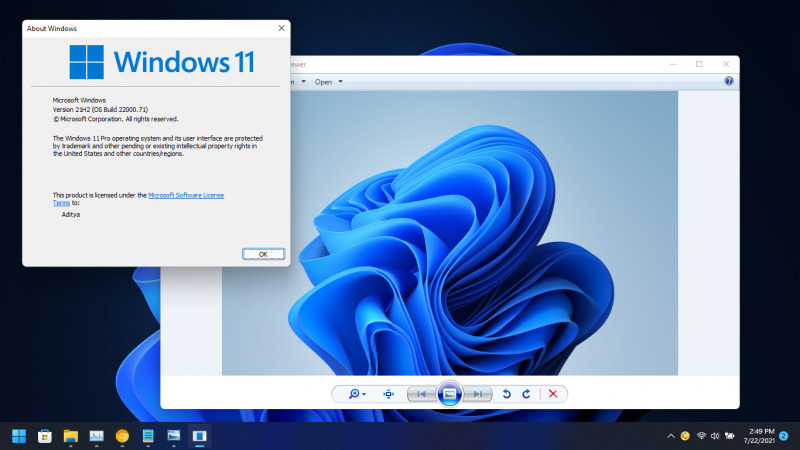The width and height of the screenshot is (800, 450).
Task: Launch Microsoft Store from taskbar
Action: [x=45, y=436]
